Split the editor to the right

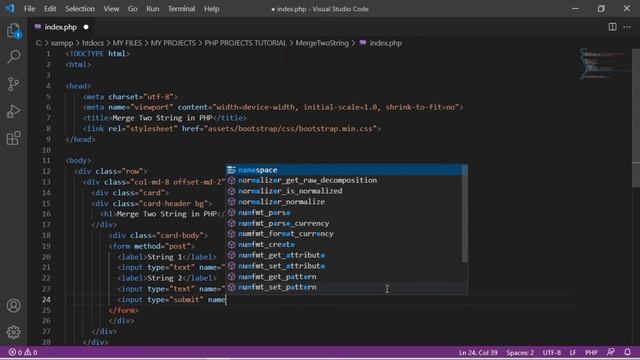[x=612, y=27]
